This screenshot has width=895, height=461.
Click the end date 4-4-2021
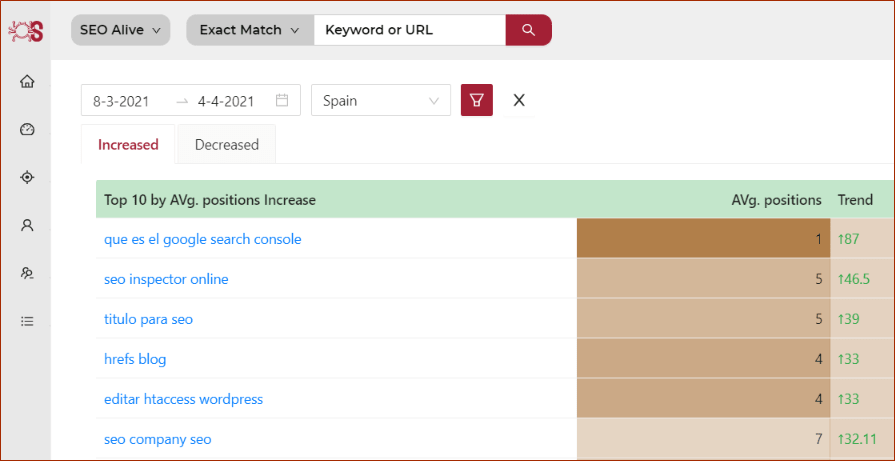tap(225, 101)
